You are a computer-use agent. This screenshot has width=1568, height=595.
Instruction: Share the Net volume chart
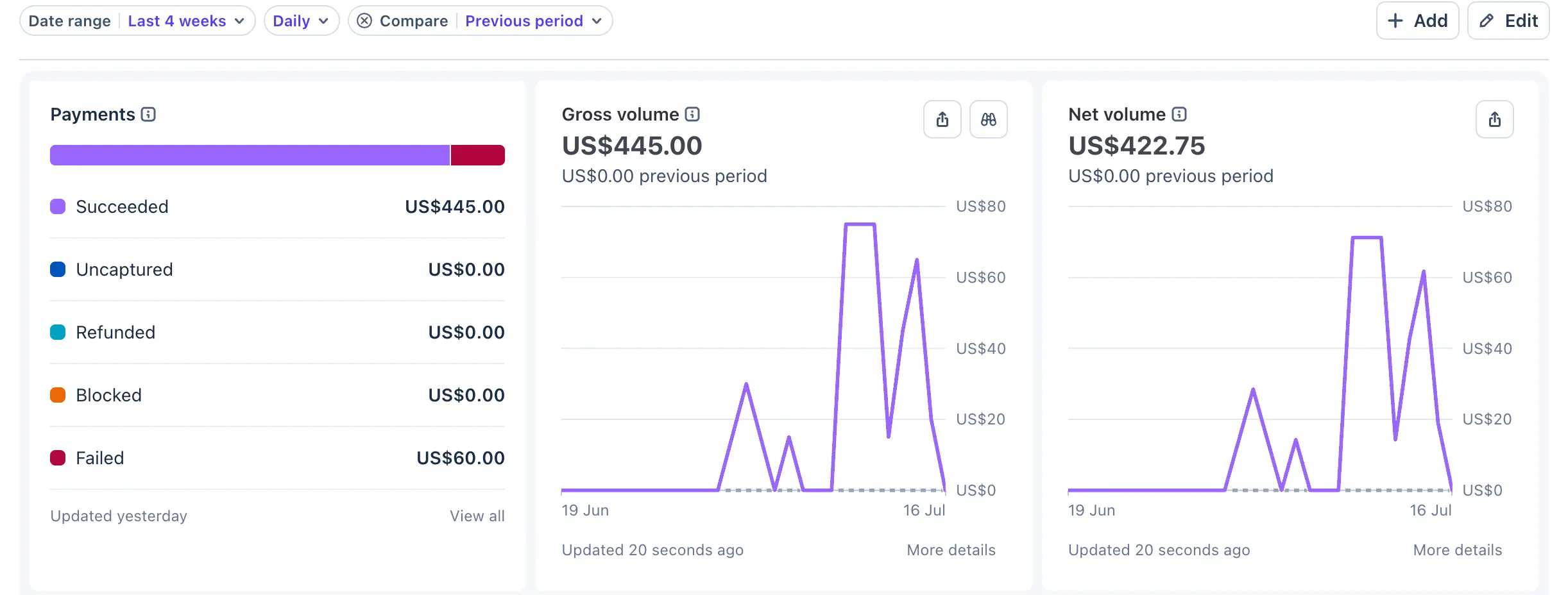point(1495,119)
